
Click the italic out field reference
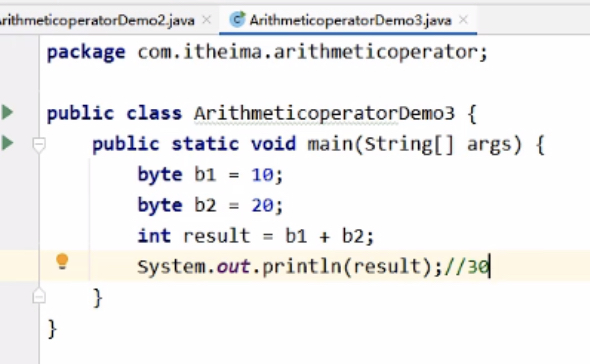point(233,267)
